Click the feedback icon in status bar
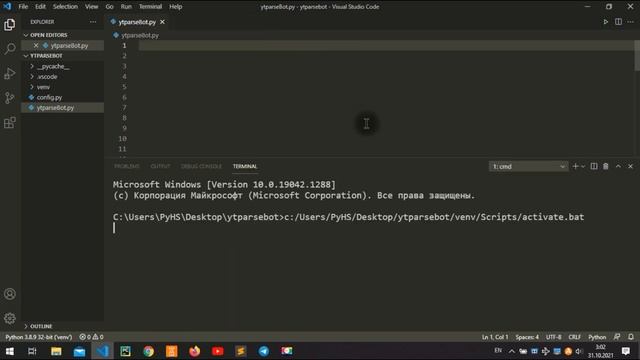640x360 pixels. click(617, 337)
